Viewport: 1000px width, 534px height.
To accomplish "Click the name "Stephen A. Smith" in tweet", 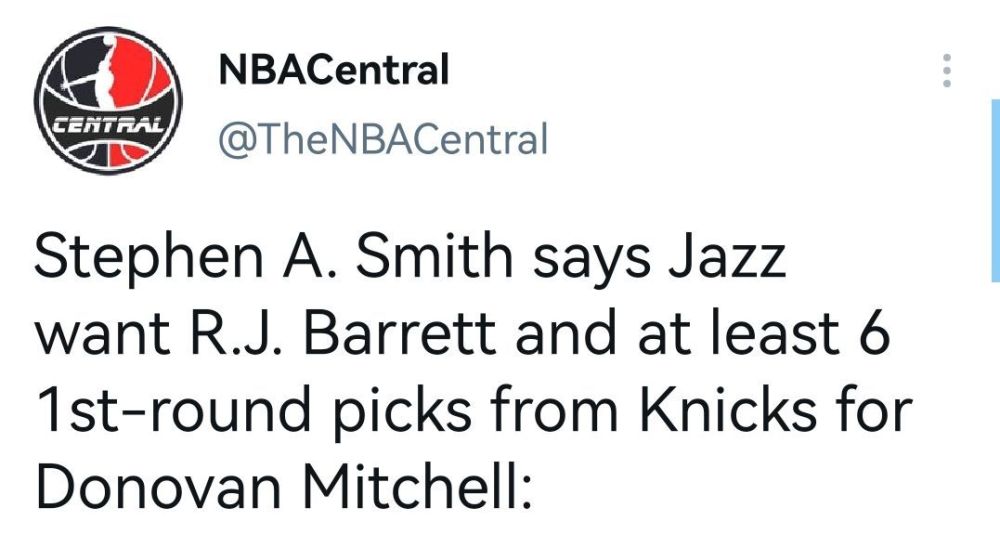I will [x=274, y=260].
